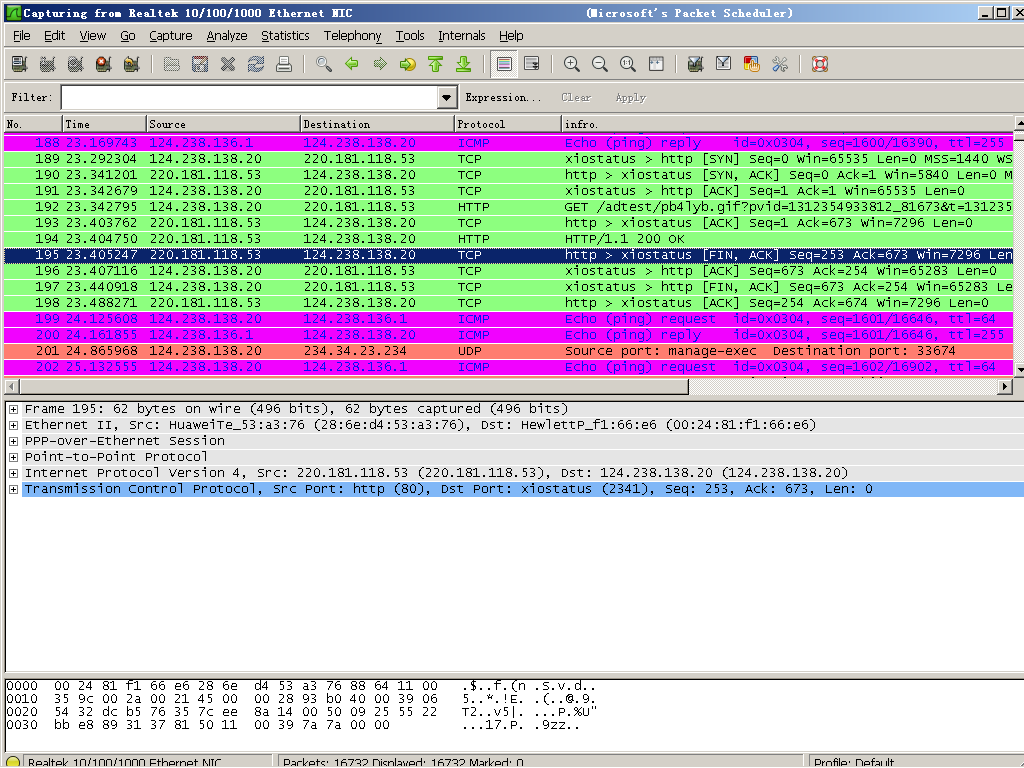Sort by the No. column header
The height and width of the screenshot is (768, 1024).
pyautogui.click(x=33, y=124)
